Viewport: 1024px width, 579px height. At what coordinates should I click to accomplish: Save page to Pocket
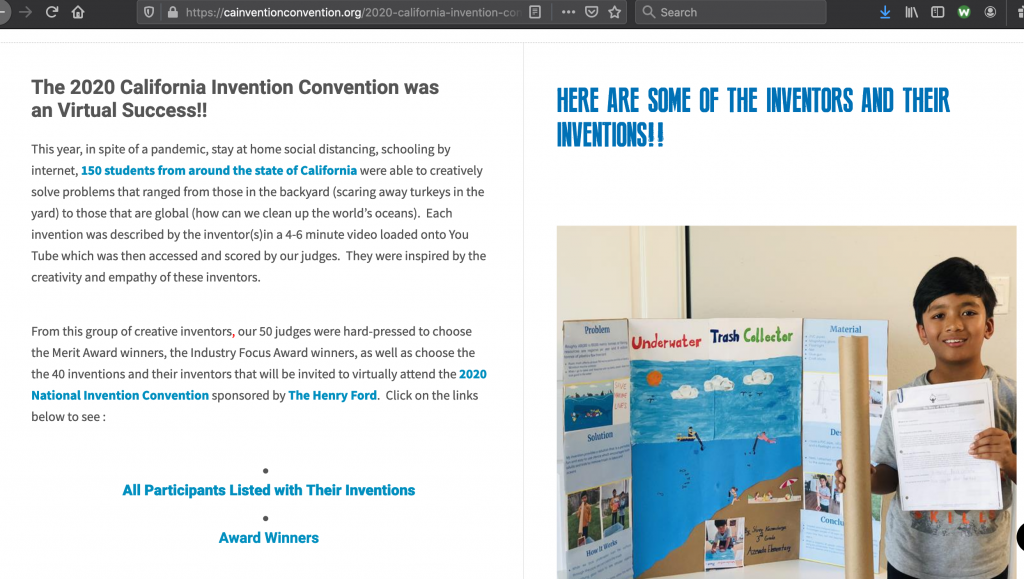coord(592,12)
